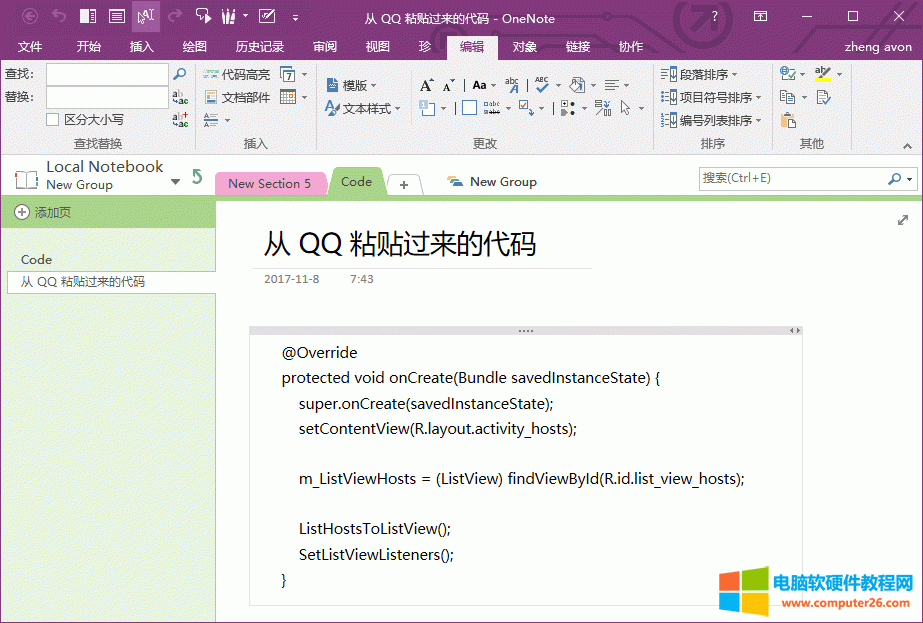Open the notebook dropdown arrow under Local Notebook

pyautogui.click(x=175, y=183)
